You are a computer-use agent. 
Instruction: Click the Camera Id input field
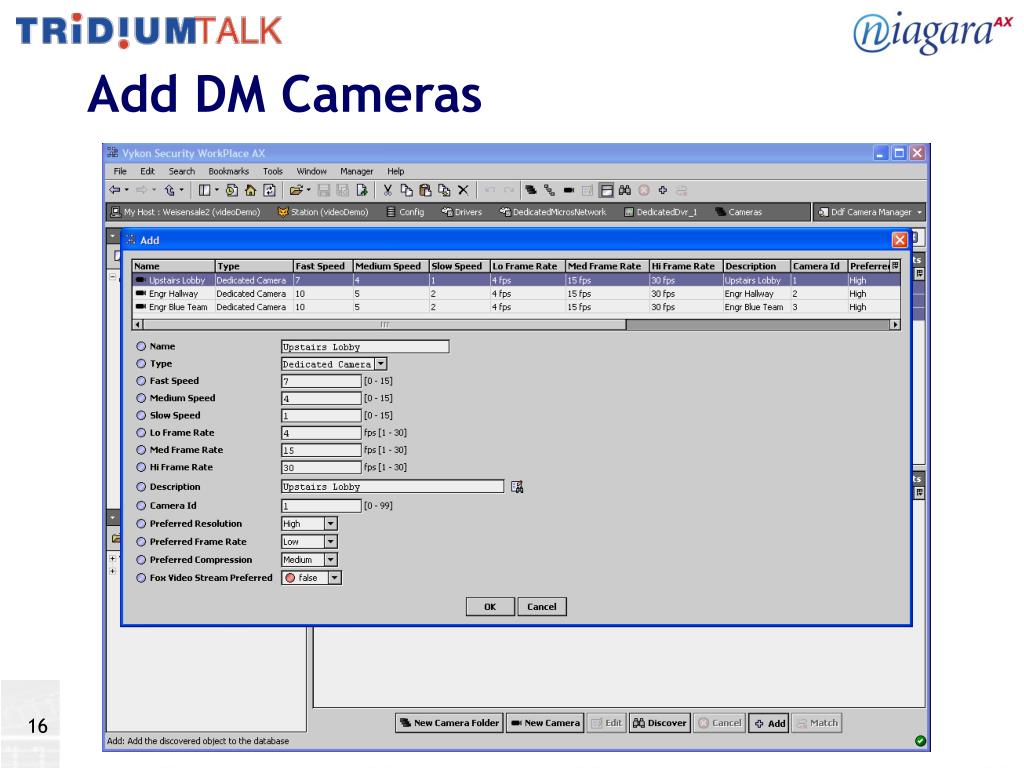pyautogui.click(x=321, y=505)
